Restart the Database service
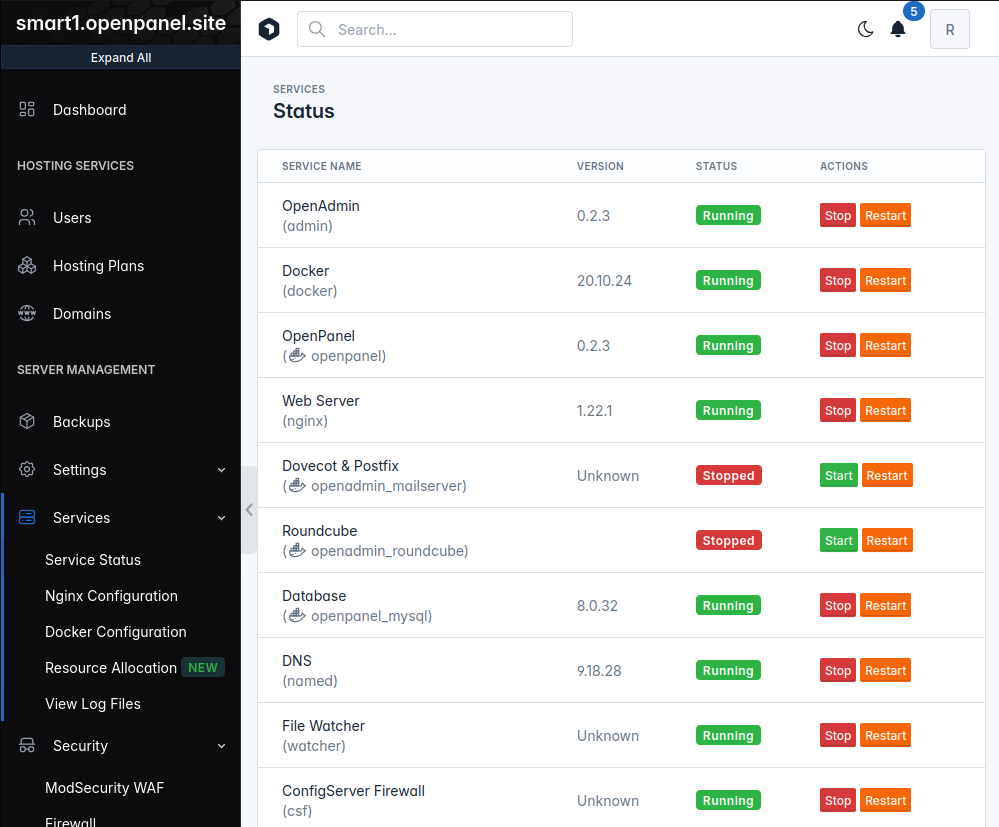 [885, 605]
